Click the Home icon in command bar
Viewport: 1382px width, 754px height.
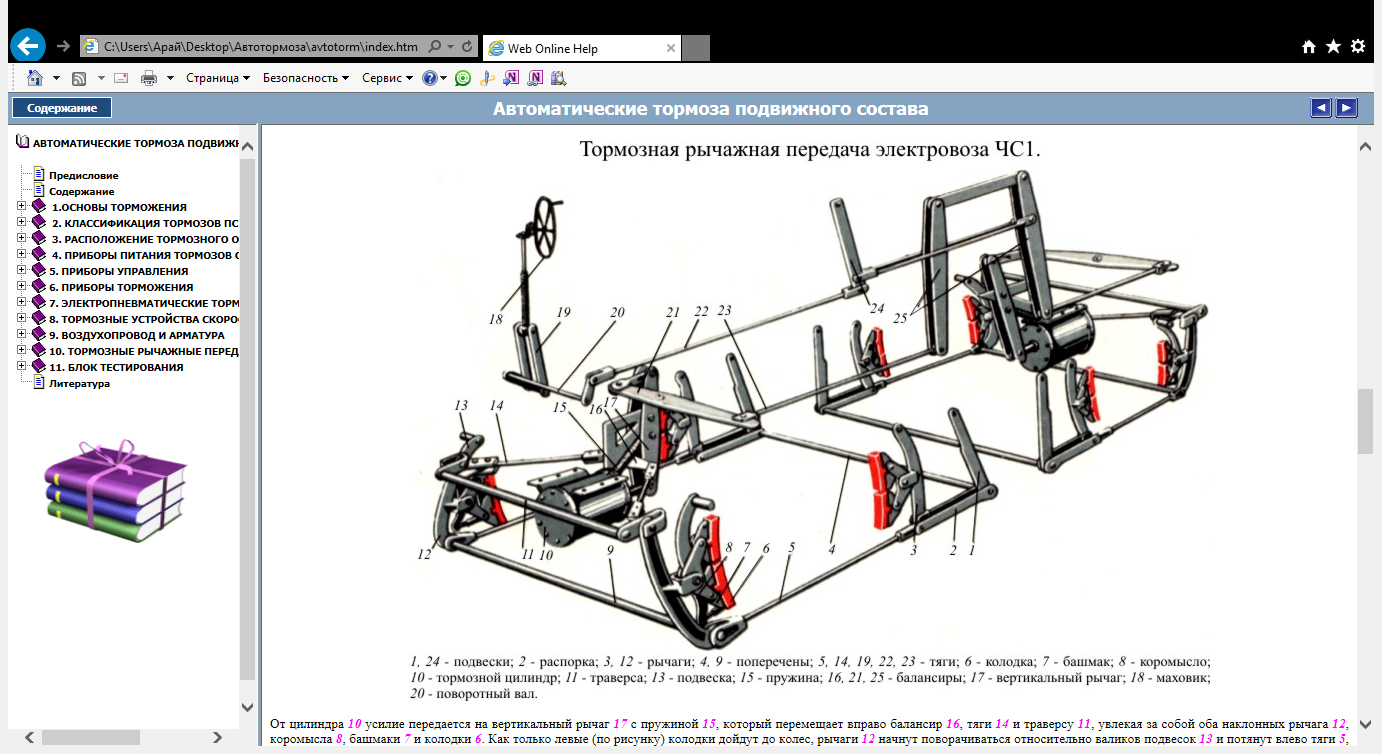click(x=35, y=78)
